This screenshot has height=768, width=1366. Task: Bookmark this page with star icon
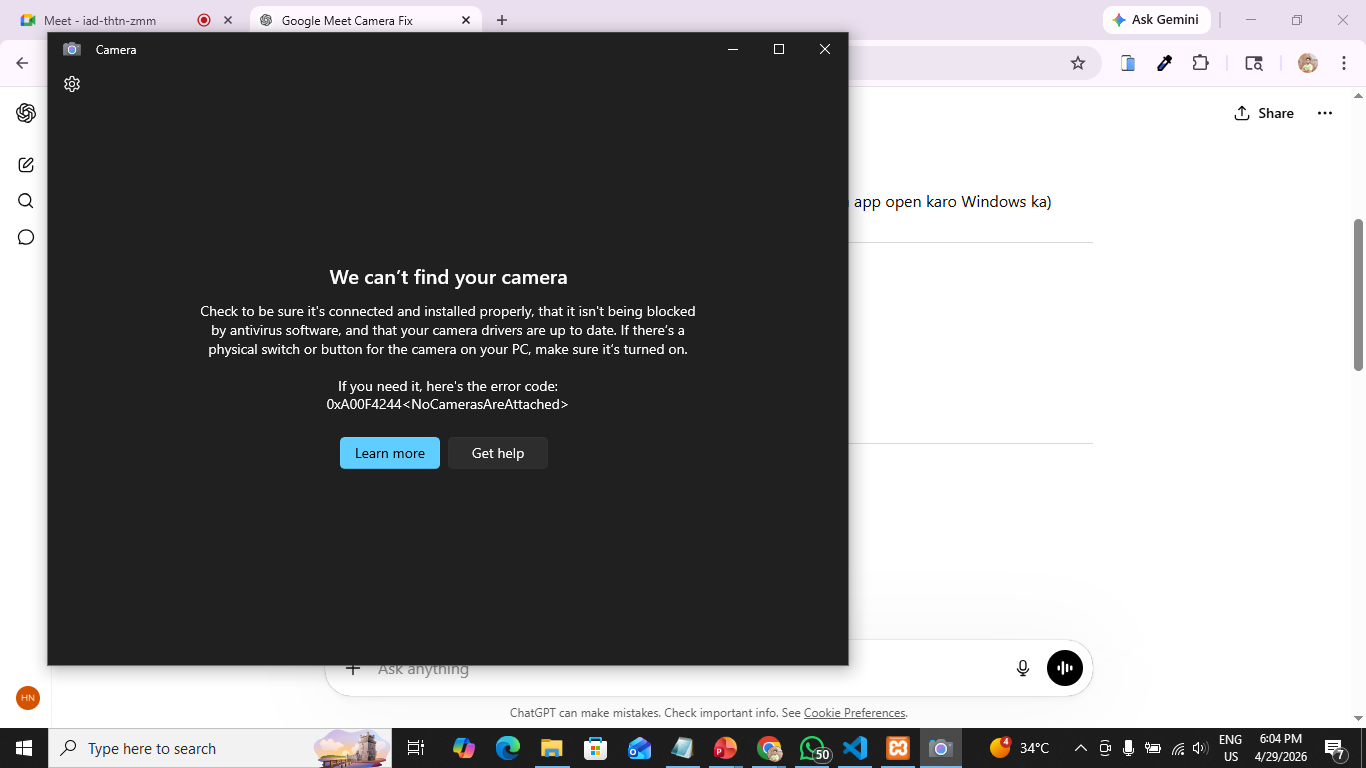pyautogui.click(x=1078, y=63)
